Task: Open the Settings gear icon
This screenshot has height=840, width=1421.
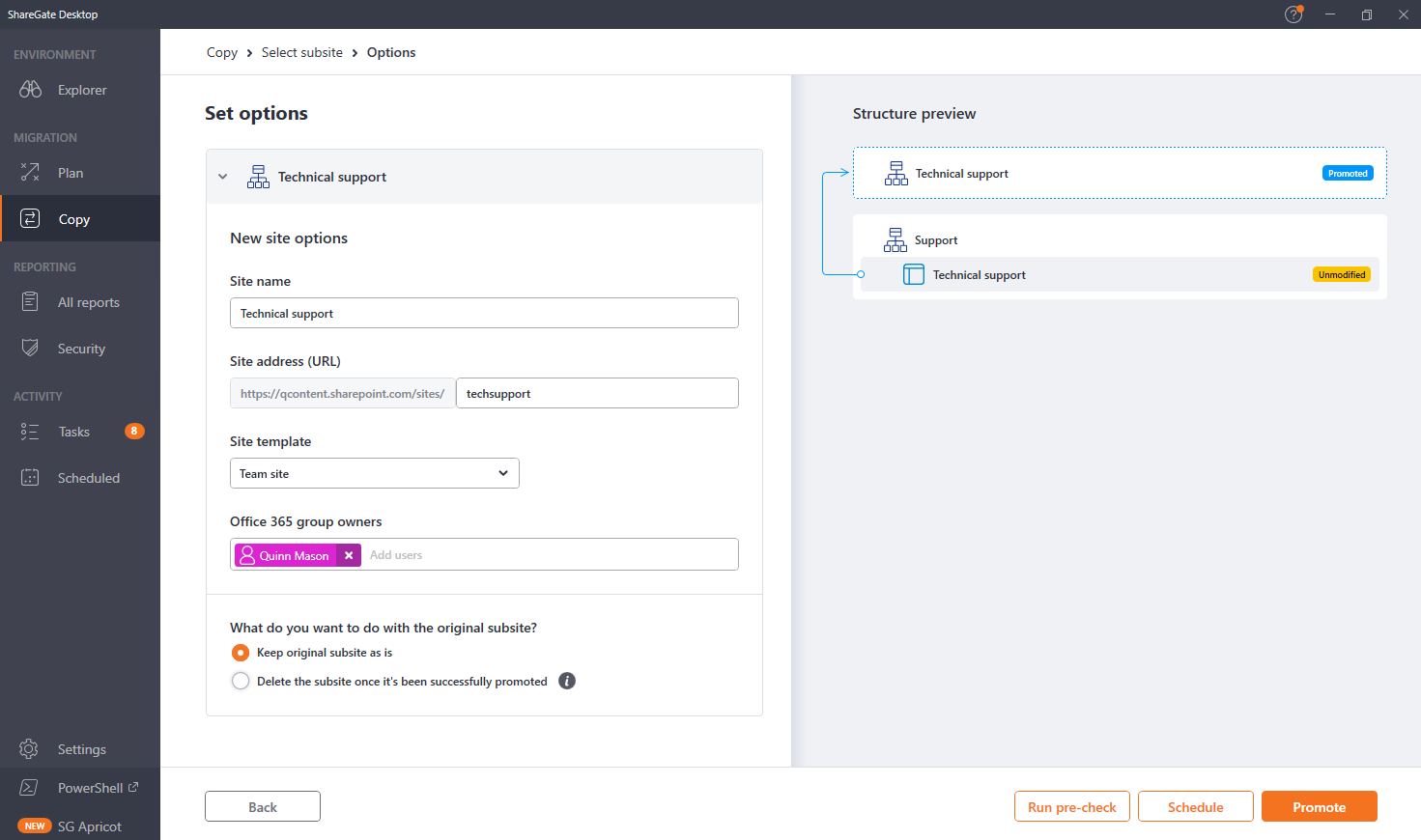Action: pos(29,749)
